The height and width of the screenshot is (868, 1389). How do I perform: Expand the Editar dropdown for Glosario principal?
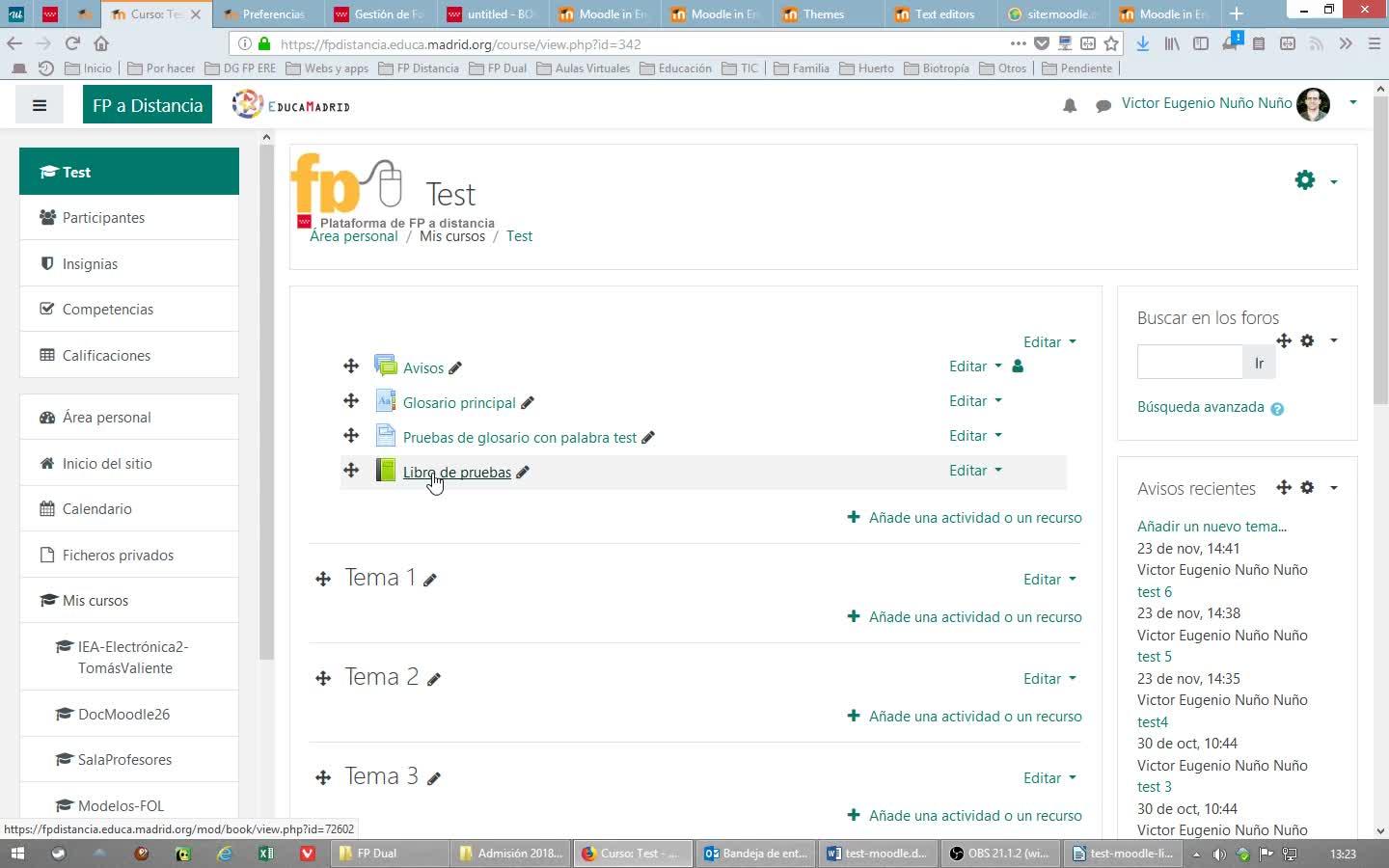tap(975, 401)
